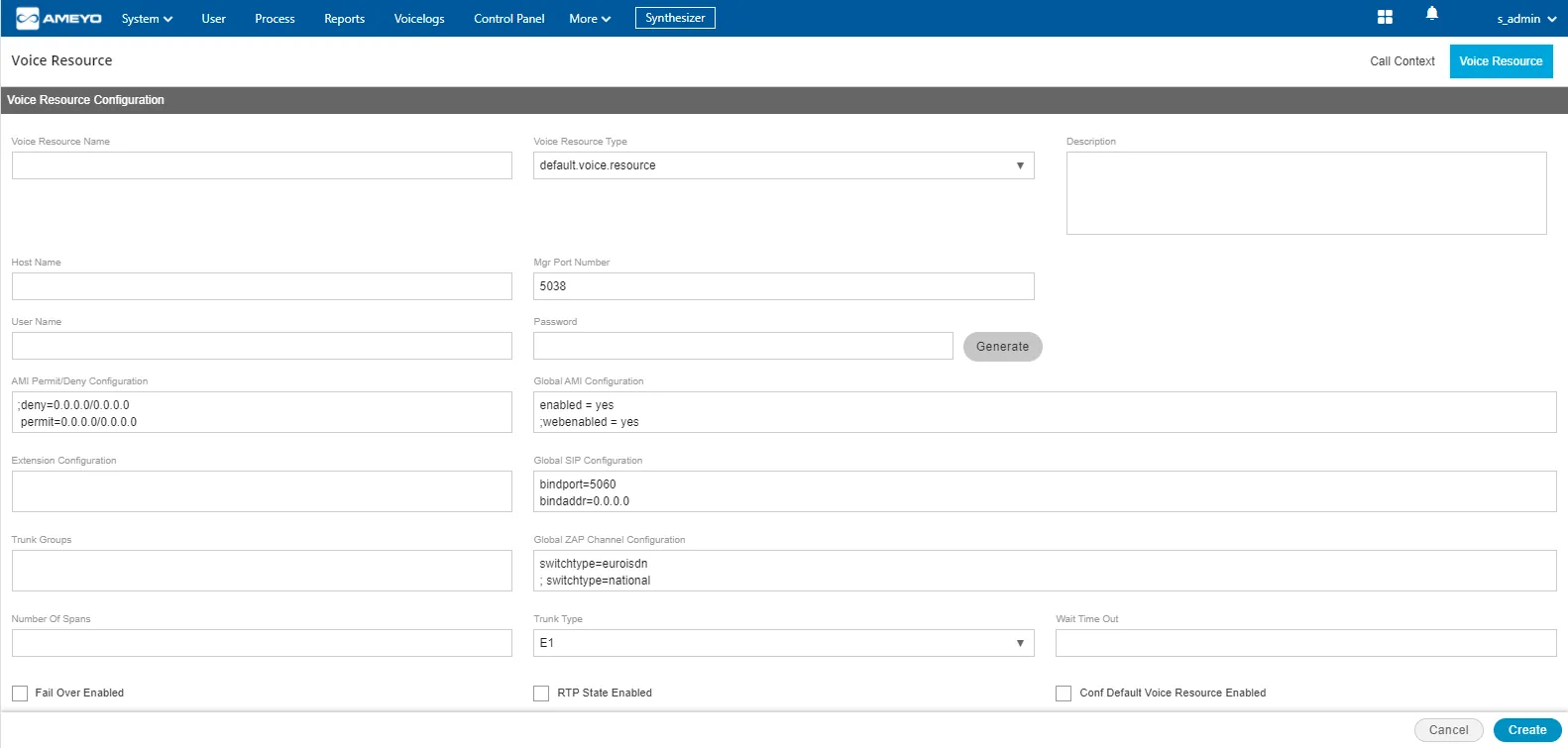The image size is (1568, 748).
Task: Open the Process menu
Action: pyautogui.click(x=275, y=19)
